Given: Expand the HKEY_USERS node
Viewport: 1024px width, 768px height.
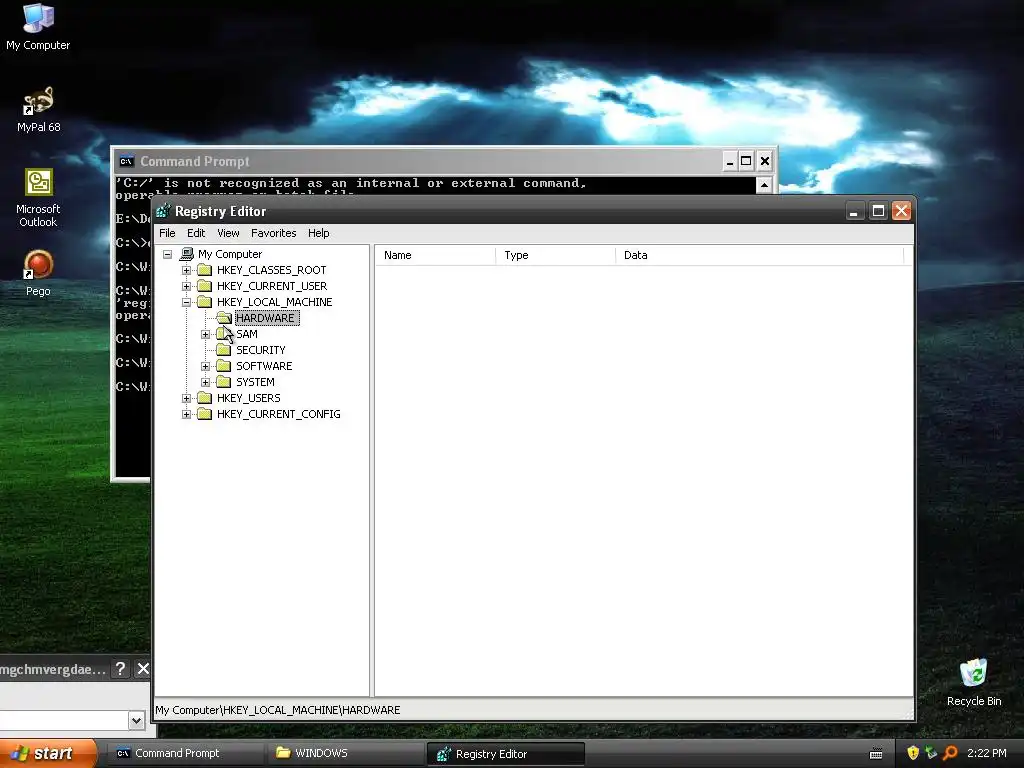Looking at the screenshot, I should coord(187,398).
